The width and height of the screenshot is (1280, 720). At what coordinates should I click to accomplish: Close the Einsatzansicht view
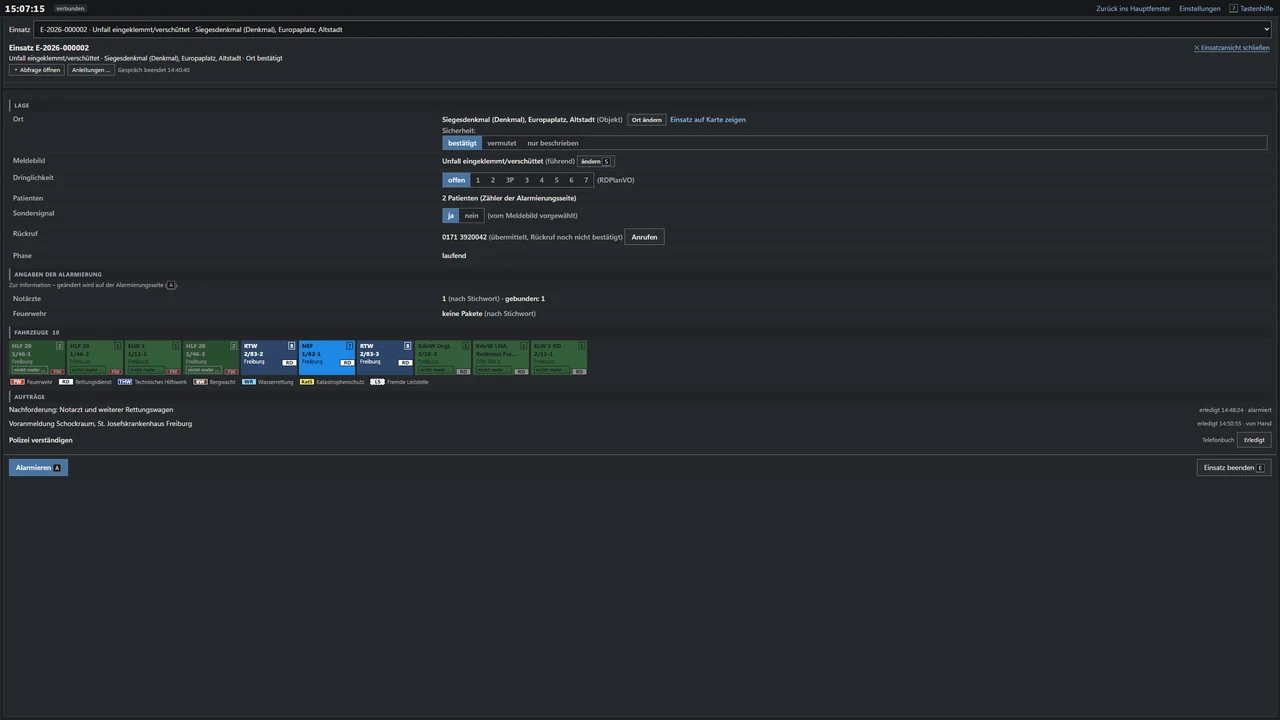(x=1231, y=48)
